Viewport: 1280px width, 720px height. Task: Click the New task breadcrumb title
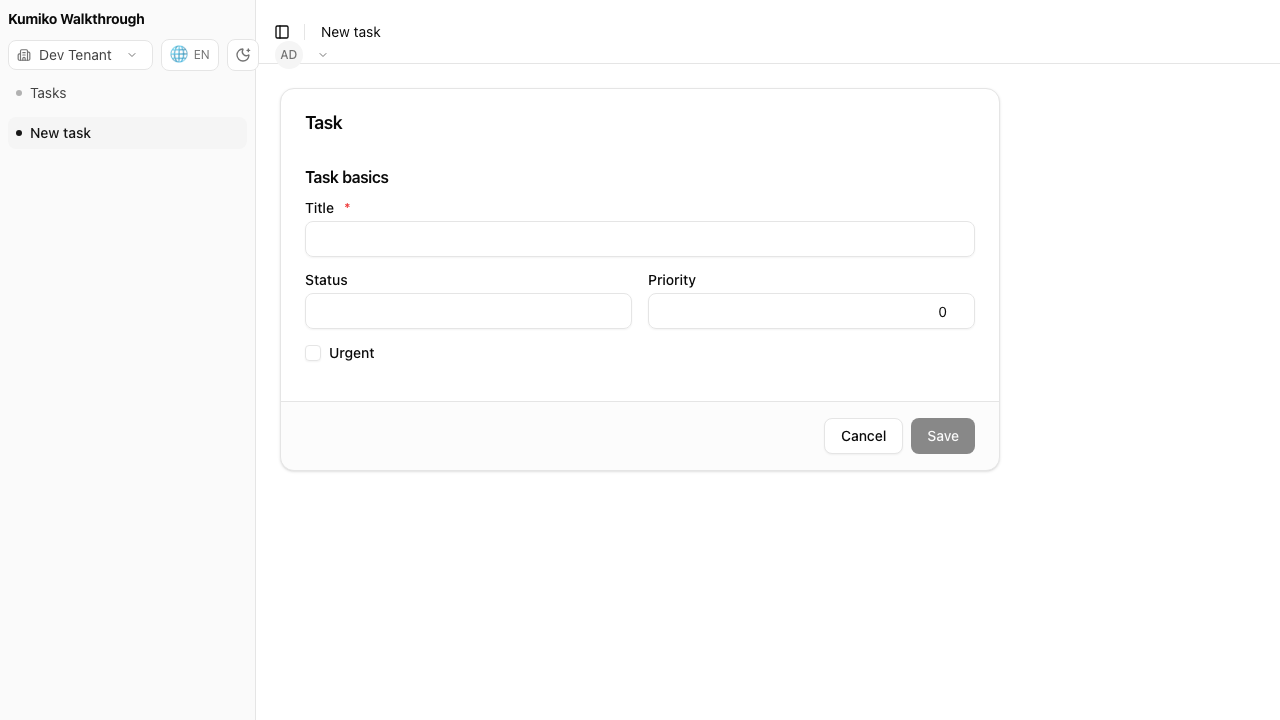351,32
